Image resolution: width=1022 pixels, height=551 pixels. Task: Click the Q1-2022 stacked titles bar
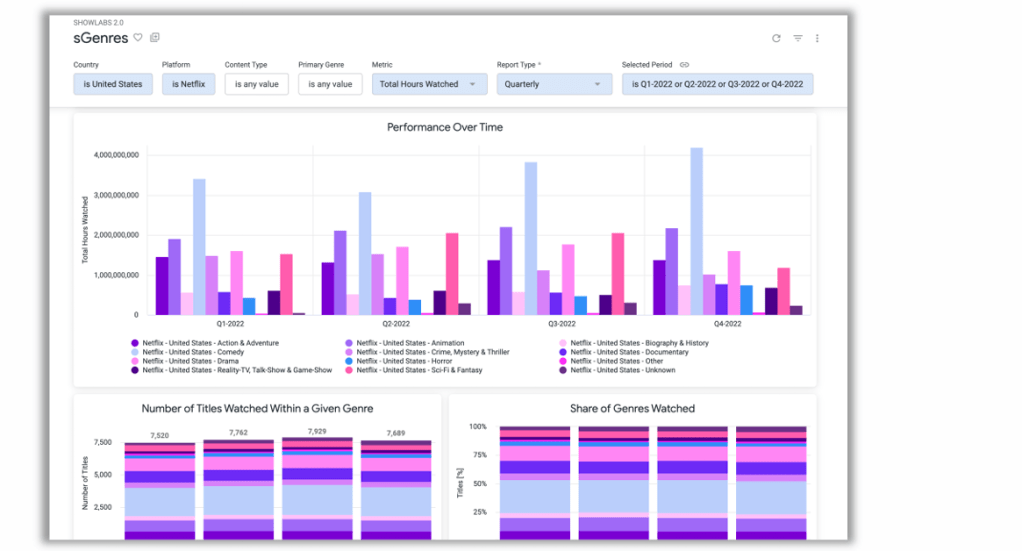pos(160,491)
